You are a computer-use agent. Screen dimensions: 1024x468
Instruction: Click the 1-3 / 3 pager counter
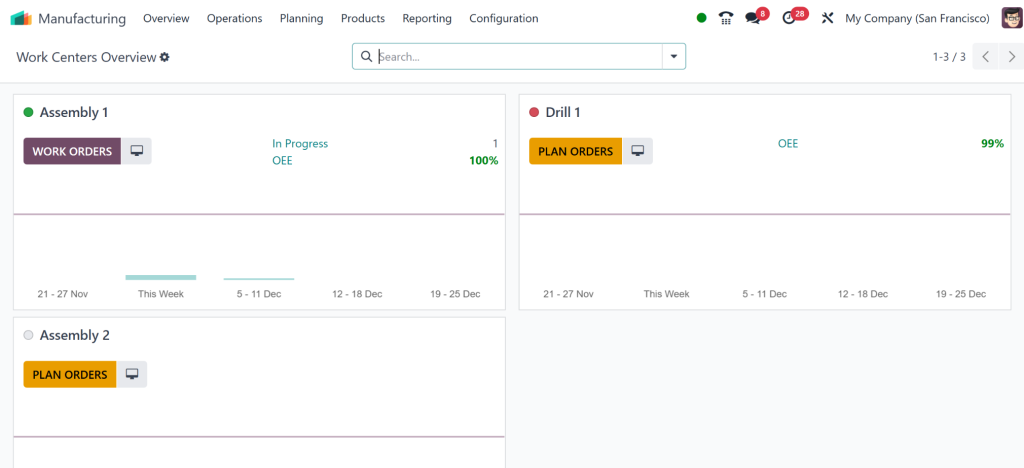[949, 57]
